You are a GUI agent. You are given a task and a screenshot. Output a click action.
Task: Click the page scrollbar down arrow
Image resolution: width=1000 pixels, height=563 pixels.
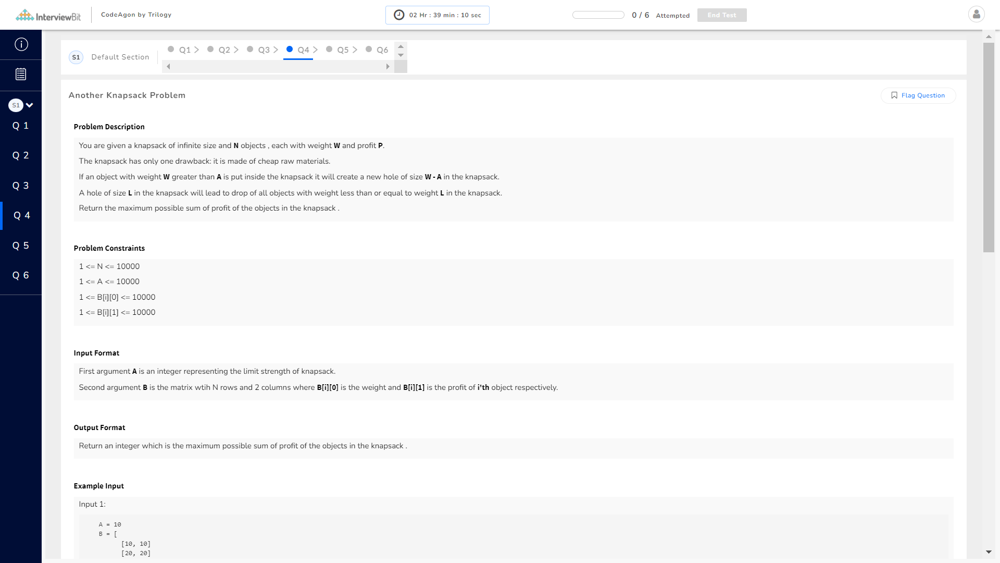click(x=989, y=552)
